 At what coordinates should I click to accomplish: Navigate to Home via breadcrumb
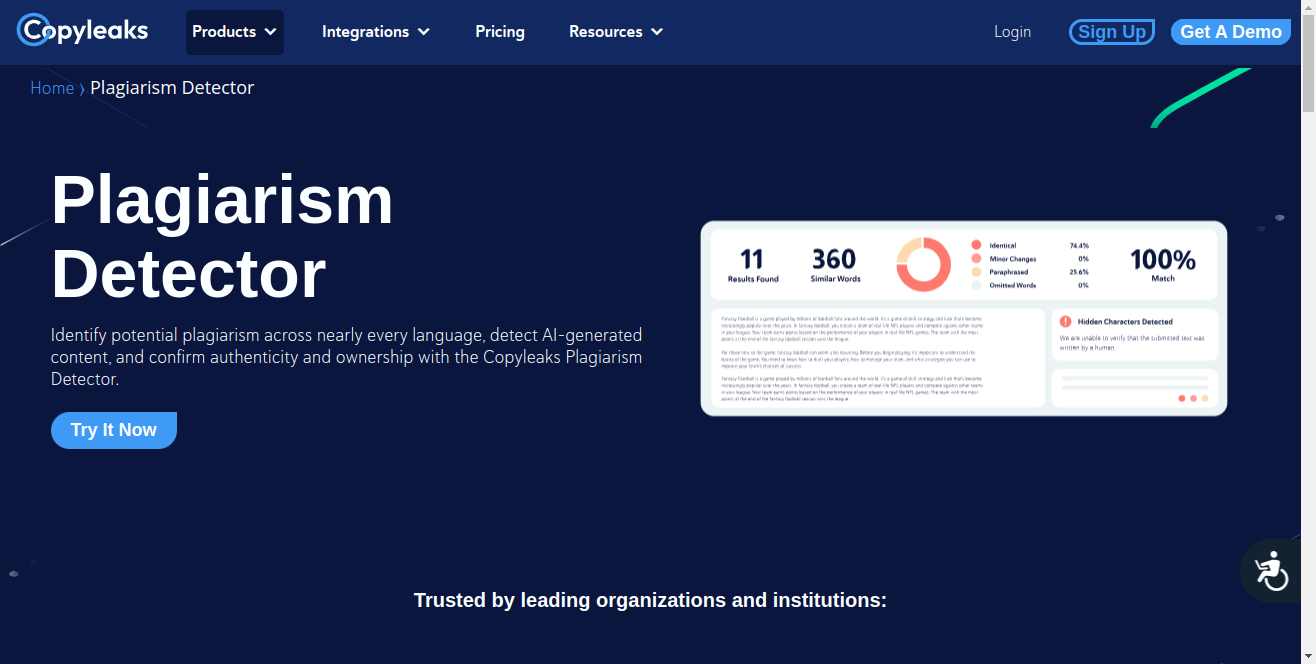[52, 88]
